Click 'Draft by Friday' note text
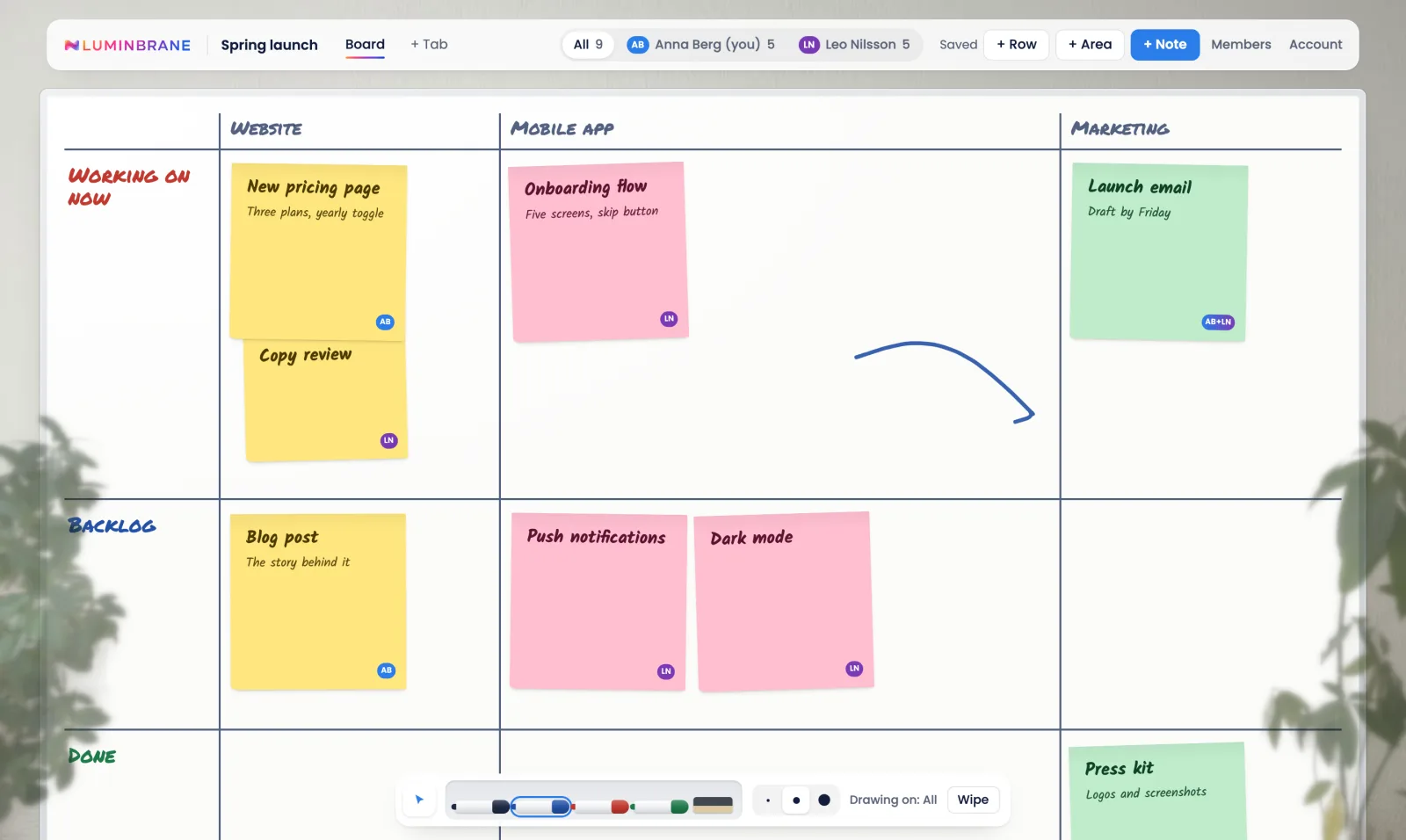 point(1129,212)
